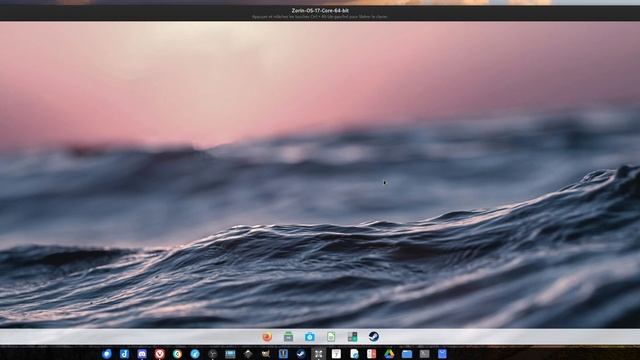The width and height of the screenshot is (640, 360).
Task: Open the green document app in the Zorin taskbar
Action: pos(331,337)
